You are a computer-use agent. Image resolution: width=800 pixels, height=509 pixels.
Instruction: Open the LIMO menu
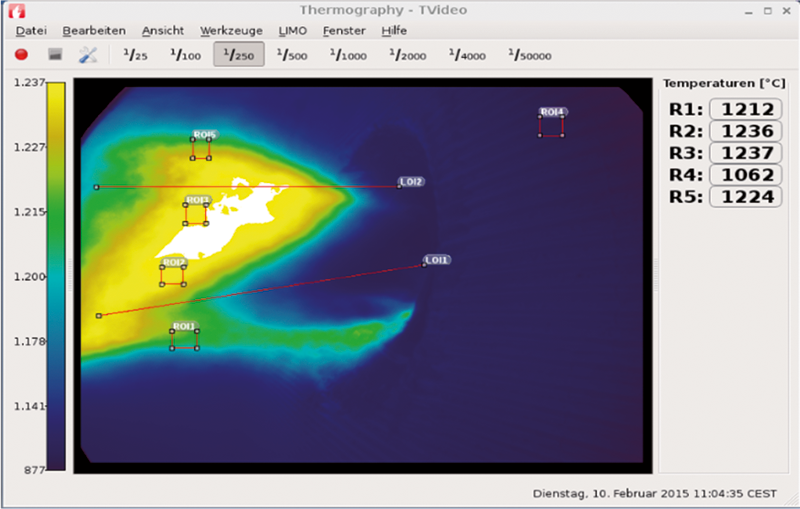point(293,30)
